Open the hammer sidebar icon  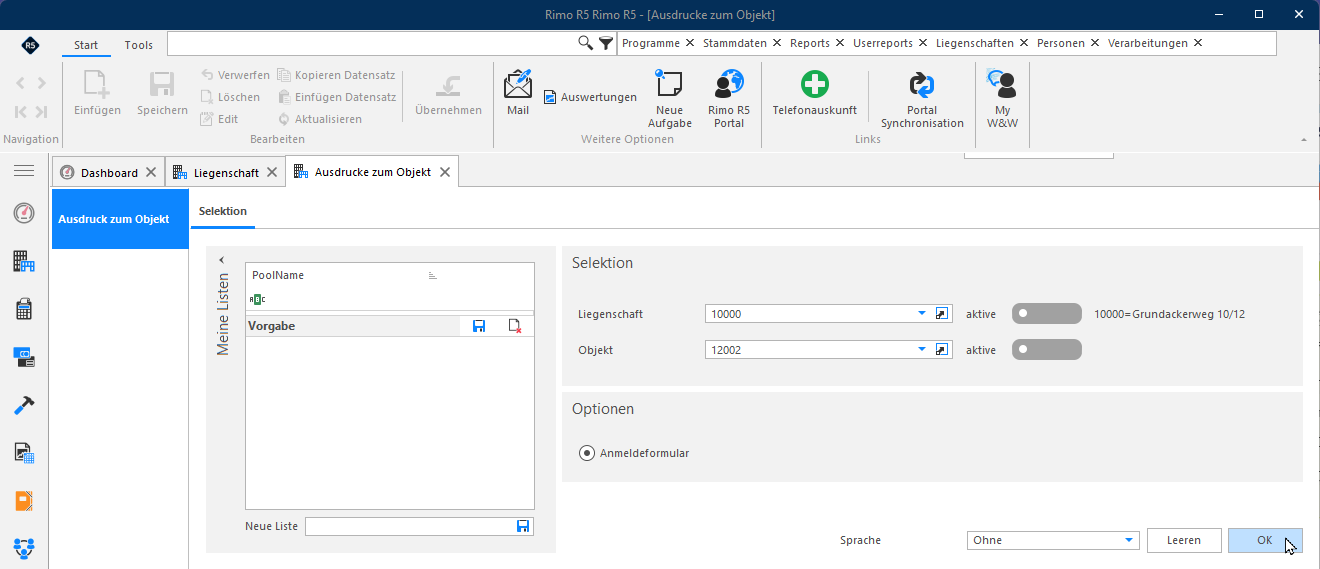[24, 405]
